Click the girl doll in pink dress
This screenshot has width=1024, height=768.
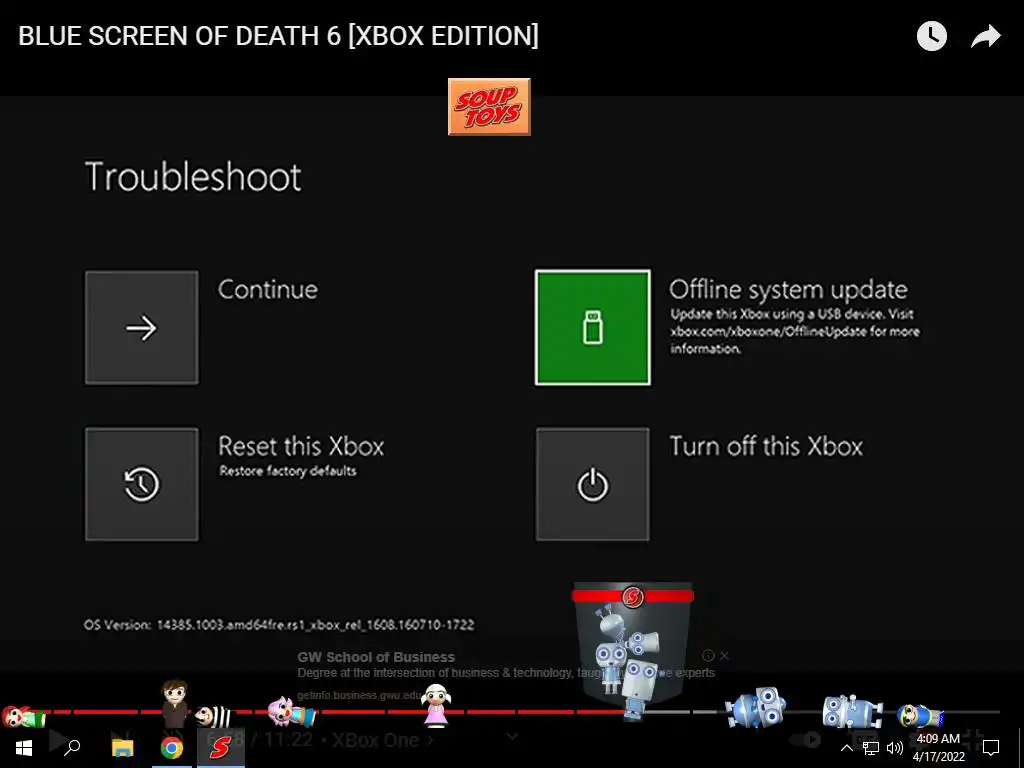[x=436, y=705]
